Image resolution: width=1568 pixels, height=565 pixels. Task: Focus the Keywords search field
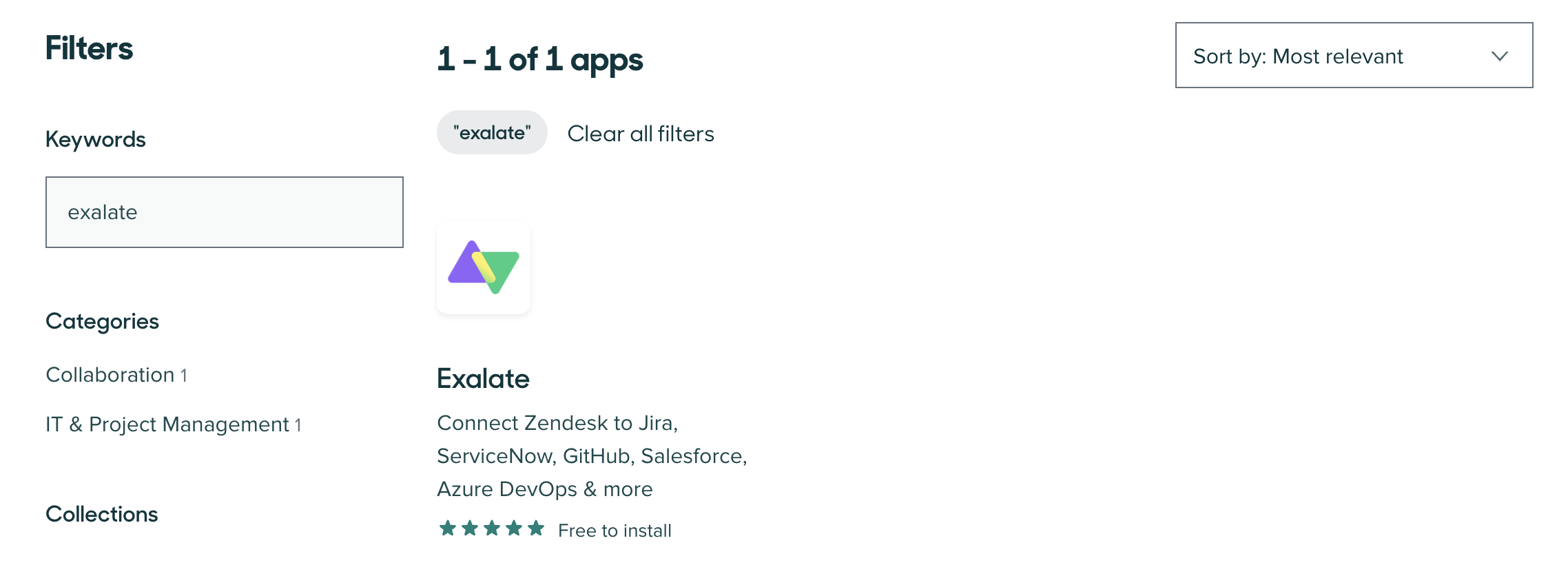point(225,212)
